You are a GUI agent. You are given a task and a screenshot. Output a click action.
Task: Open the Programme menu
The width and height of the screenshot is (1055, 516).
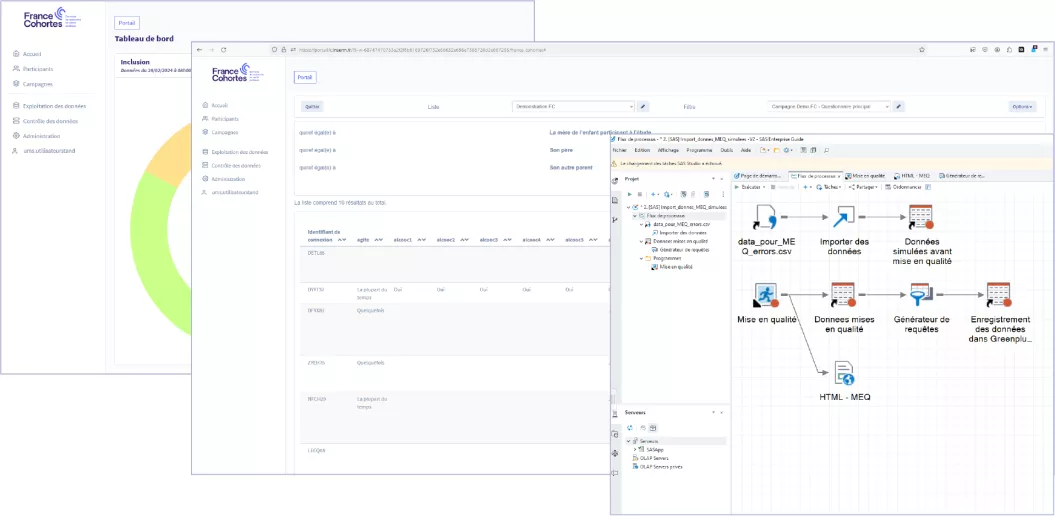(x=700, y=151)
